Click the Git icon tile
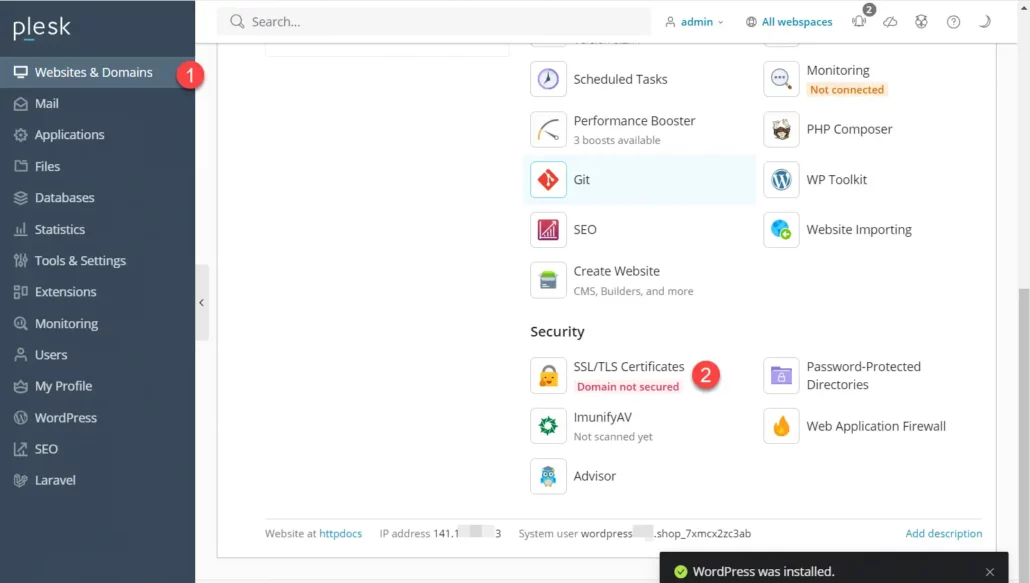 pyautogui.click(x=548, y=179)
